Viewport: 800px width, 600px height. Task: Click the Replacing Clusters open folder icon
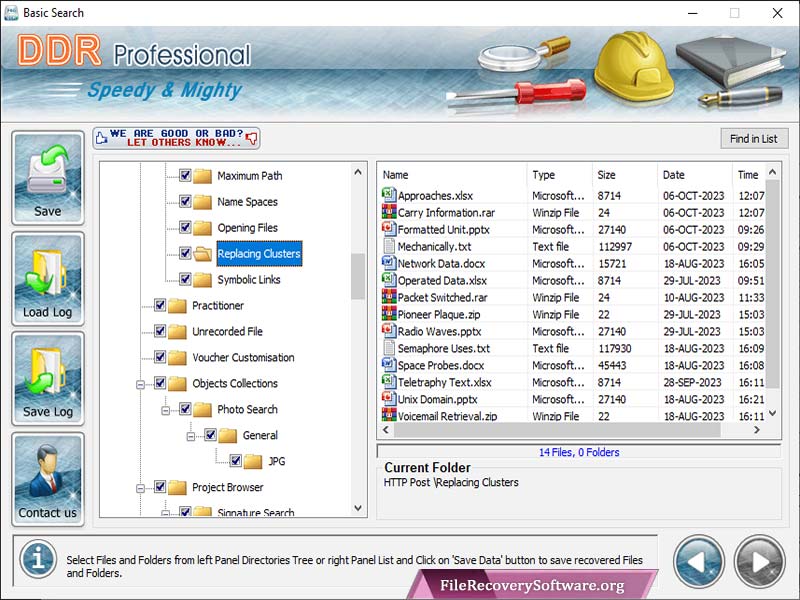pos(203,254)
